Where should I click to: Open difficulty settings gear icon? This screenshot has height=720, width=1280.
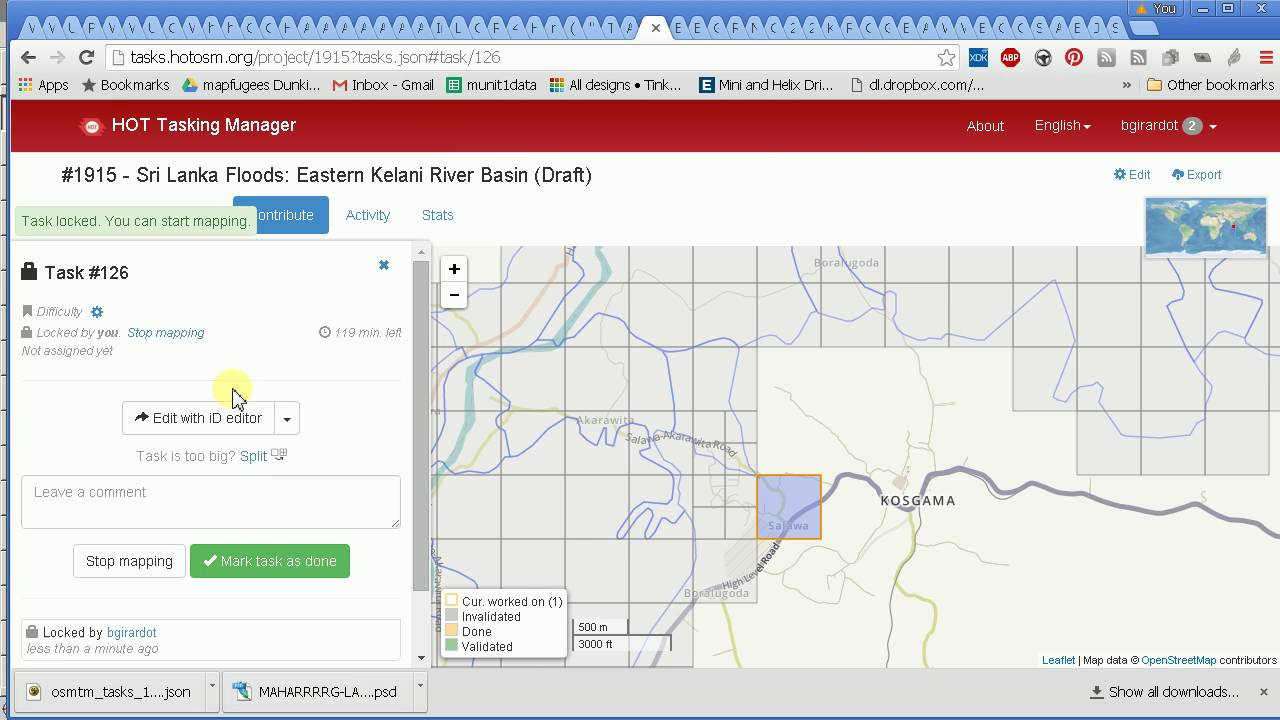pyautogui.click(x=97, y=312)
